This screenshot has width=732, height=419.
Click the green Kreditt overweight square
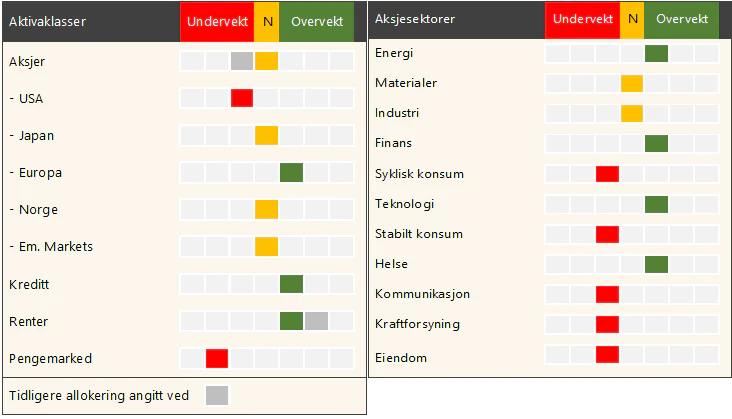tap(291, 284)
